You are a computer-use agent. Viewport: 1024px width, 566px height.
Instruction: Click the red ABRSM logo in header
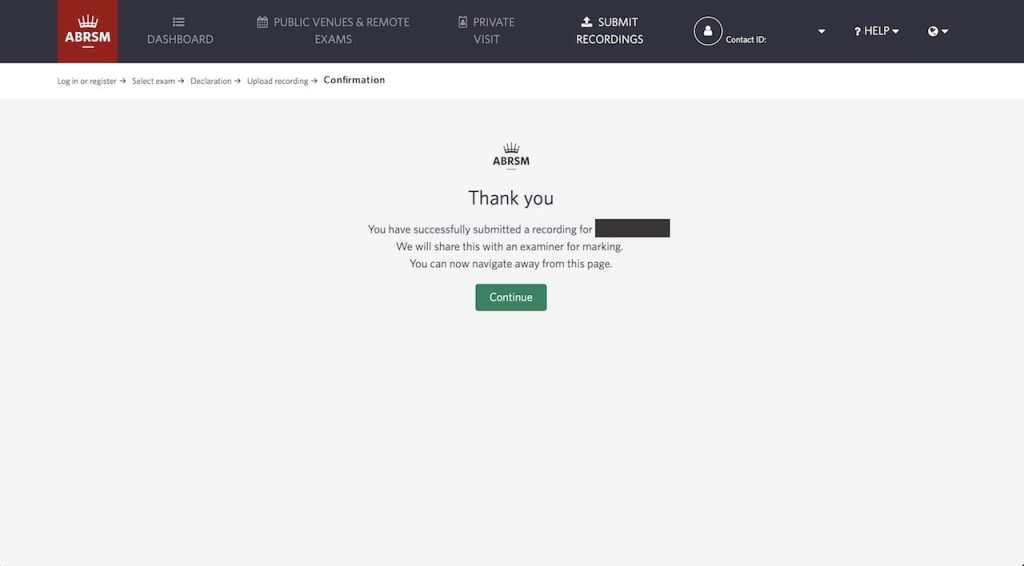pyautogui.click(x=88, y=31)
